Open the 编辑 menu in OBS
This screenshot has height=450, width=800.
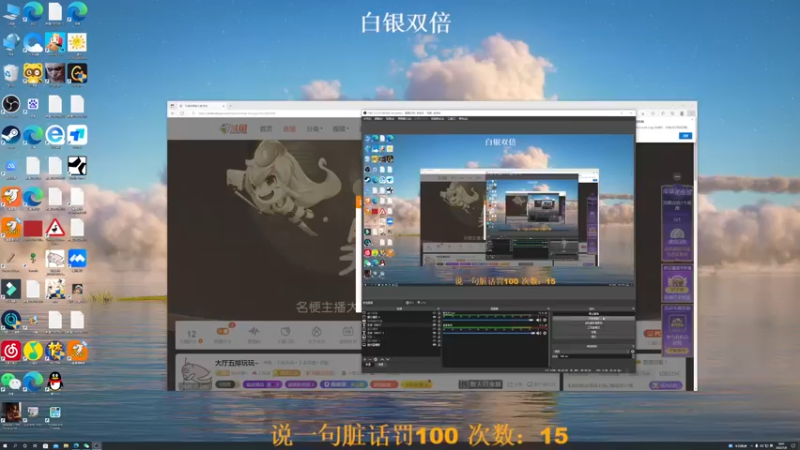click(x=379, y=119)
